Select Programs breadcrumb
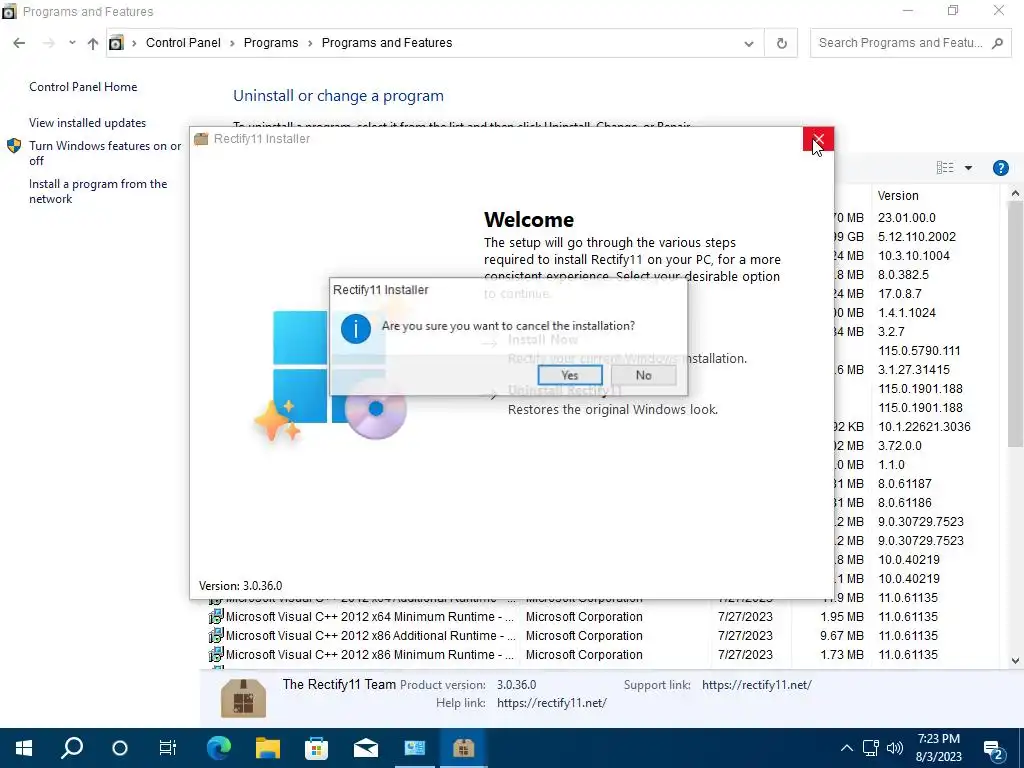1024x768 pixels. pos(270,42)
